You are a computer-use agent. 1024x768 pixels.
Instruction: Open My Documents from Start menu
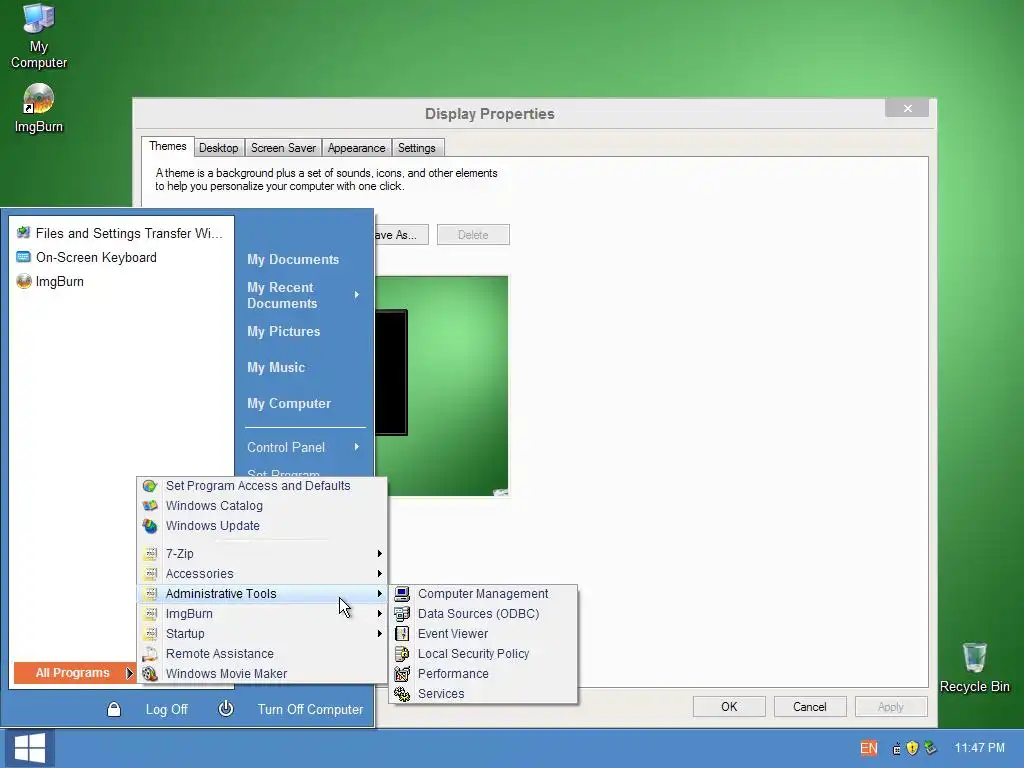293,259
